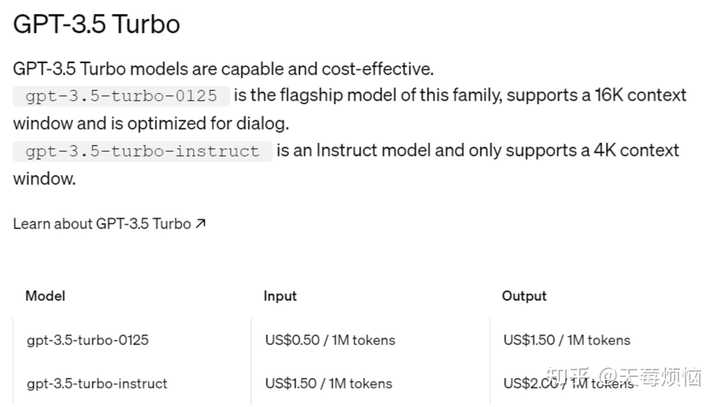Click the Output column header
Viewport: 720px width, 407px height.
[524, 296]
